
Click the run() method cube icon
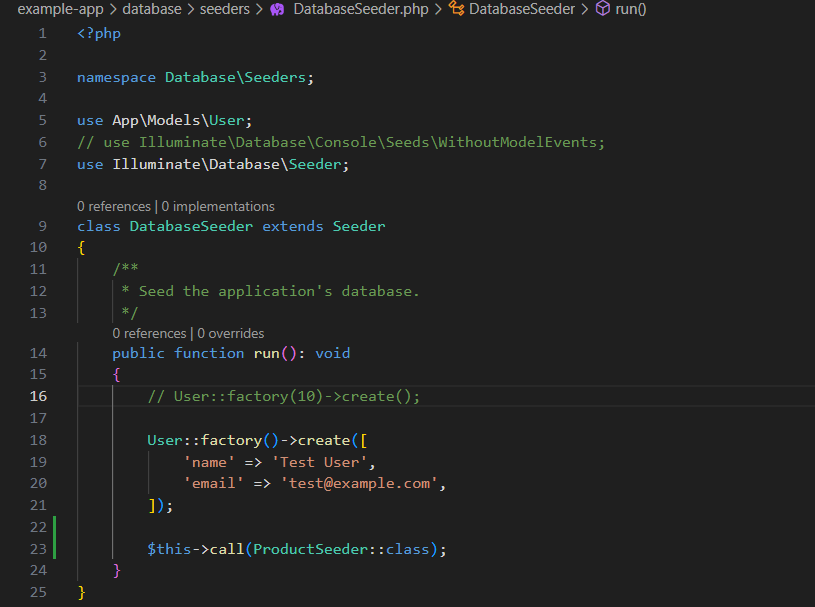(602, 8)
